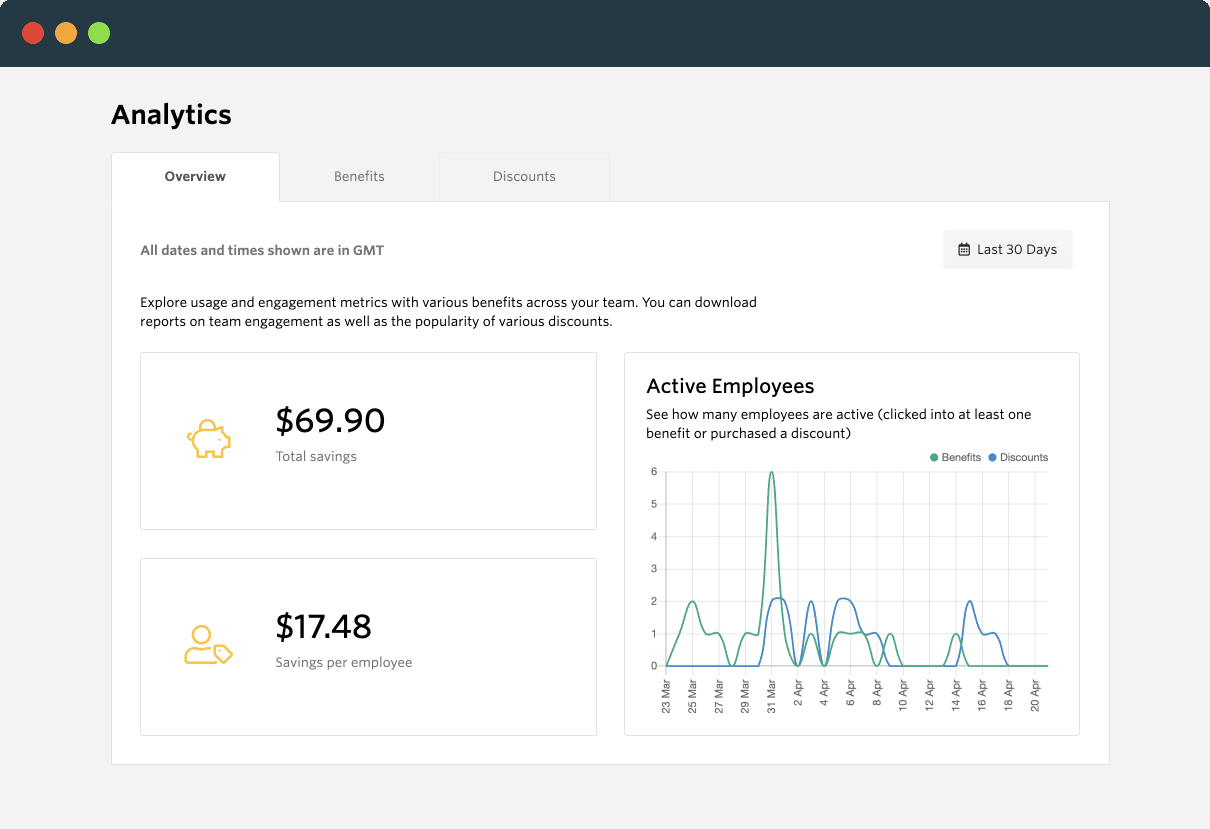
Task: Click the $17.48 savings per employee value
Action: (x=323, y=627)
